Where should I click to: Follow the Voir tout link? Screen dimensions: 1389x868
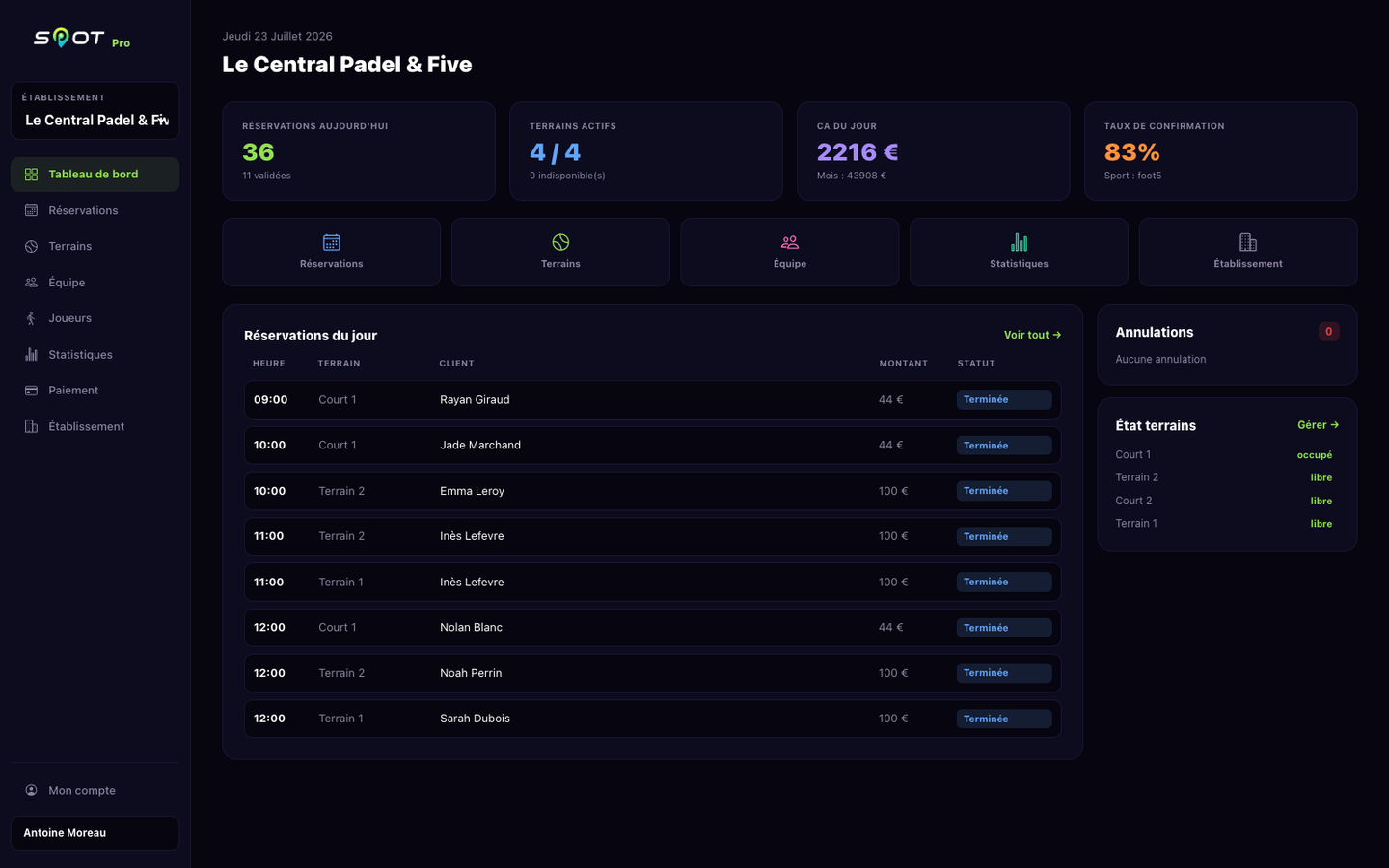pyautogui.click(x=1032, y=335)
